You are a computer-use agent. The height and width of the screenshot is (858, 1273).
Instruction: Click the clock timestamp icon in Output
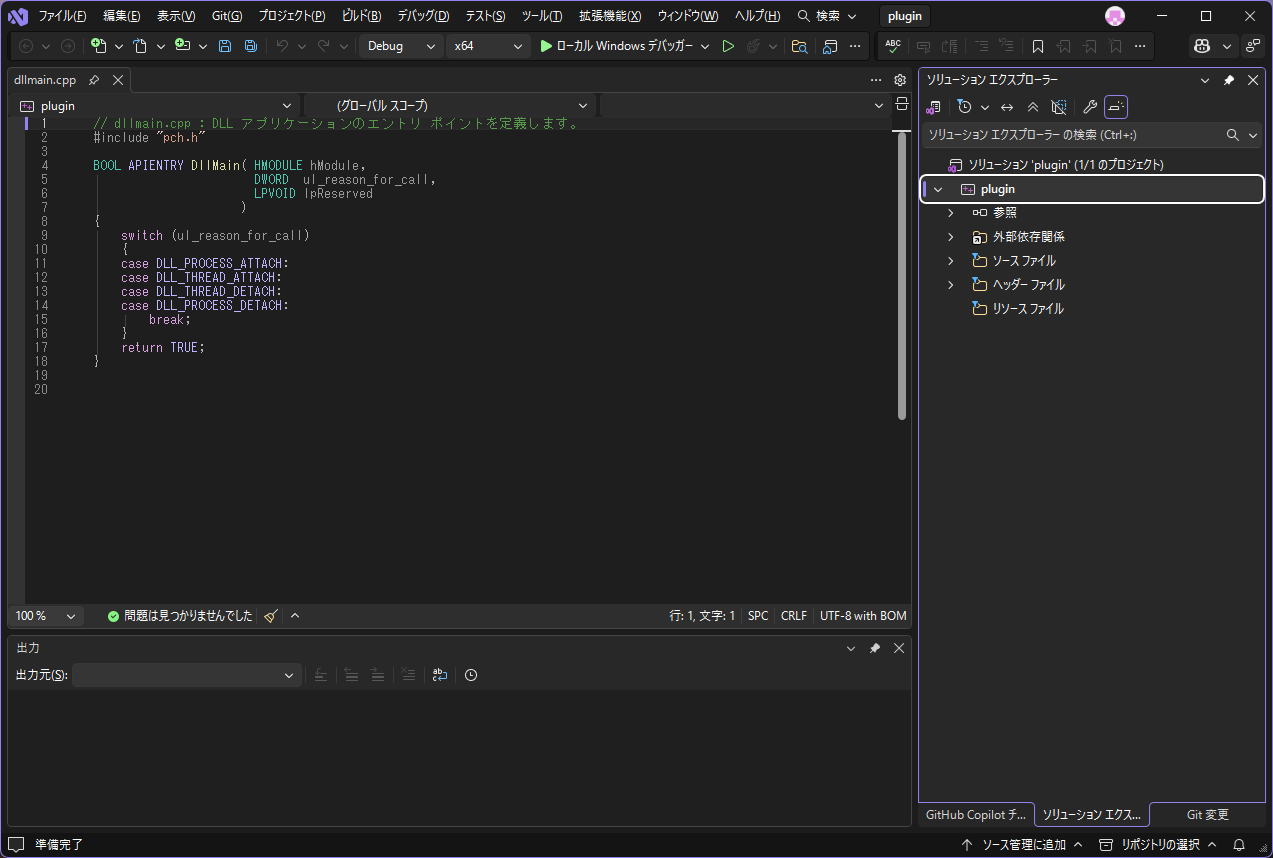(471, 675)
